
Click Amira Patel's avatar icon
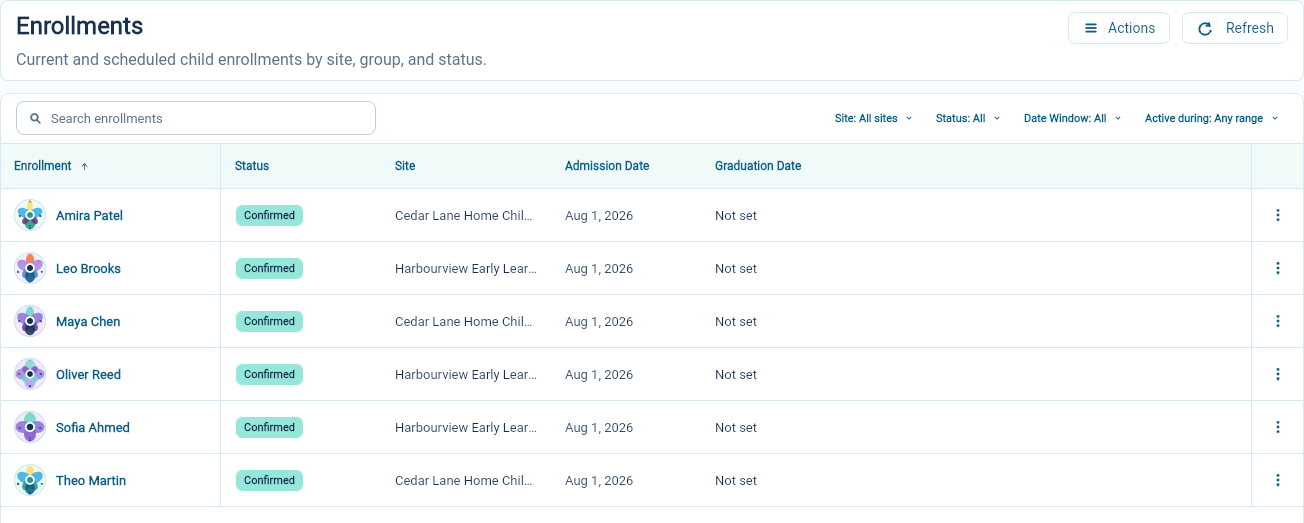(30, 215)
